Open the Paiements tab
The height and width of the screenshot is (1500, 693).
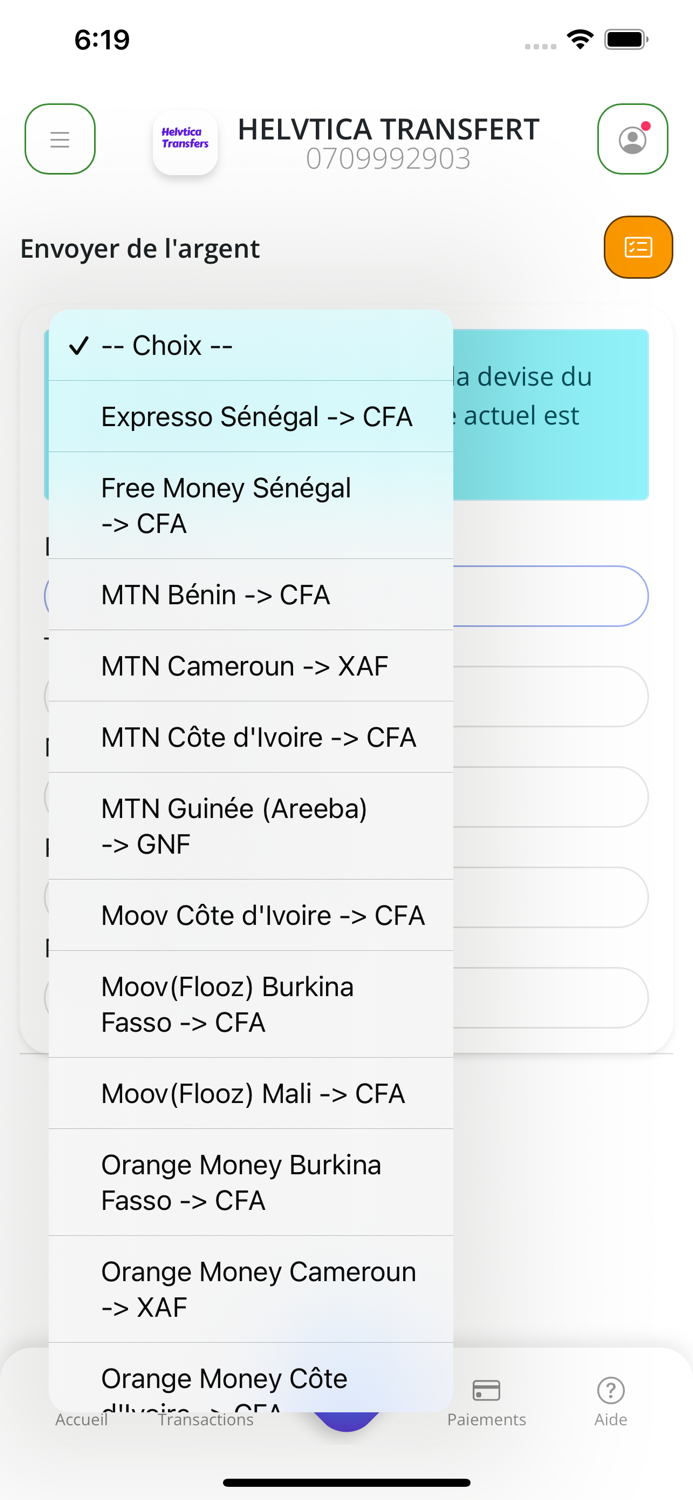click(x=486, y=1402)
